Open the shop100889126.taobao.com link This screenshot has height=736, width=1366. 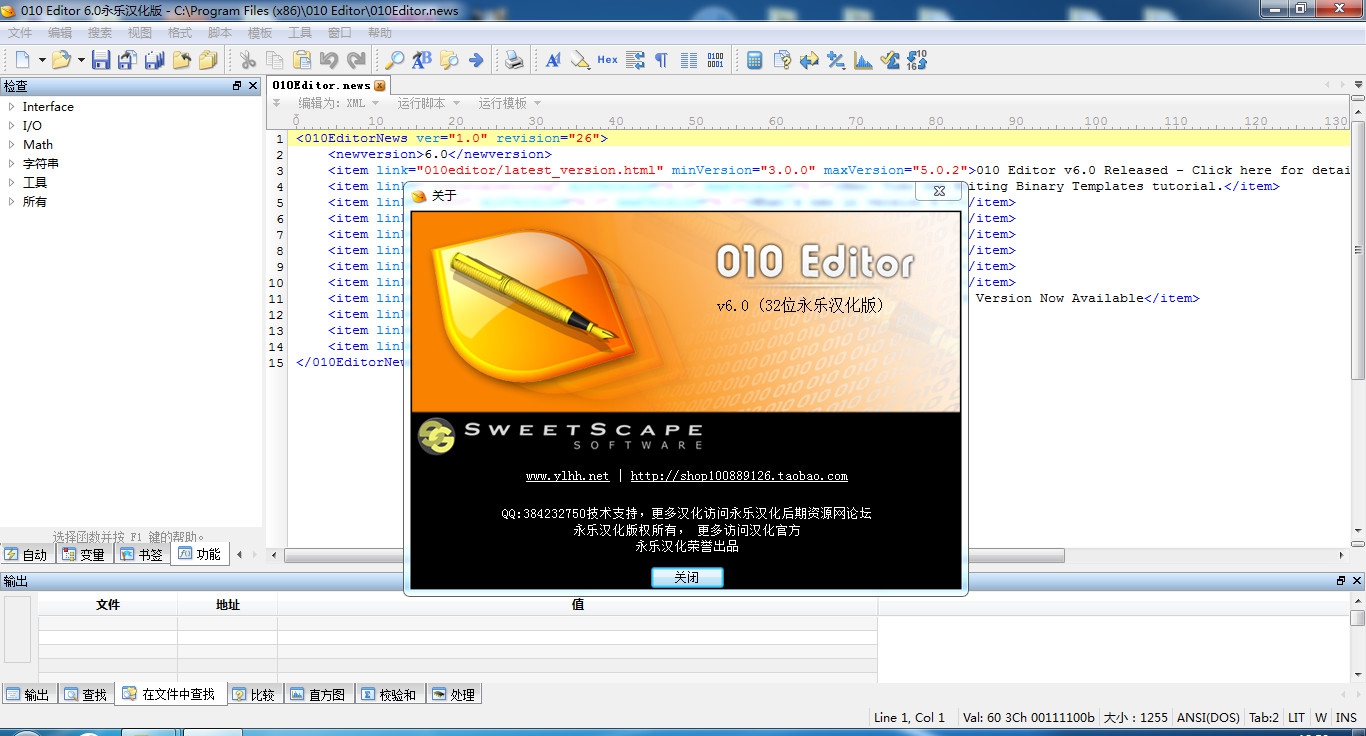coord(739,476)
